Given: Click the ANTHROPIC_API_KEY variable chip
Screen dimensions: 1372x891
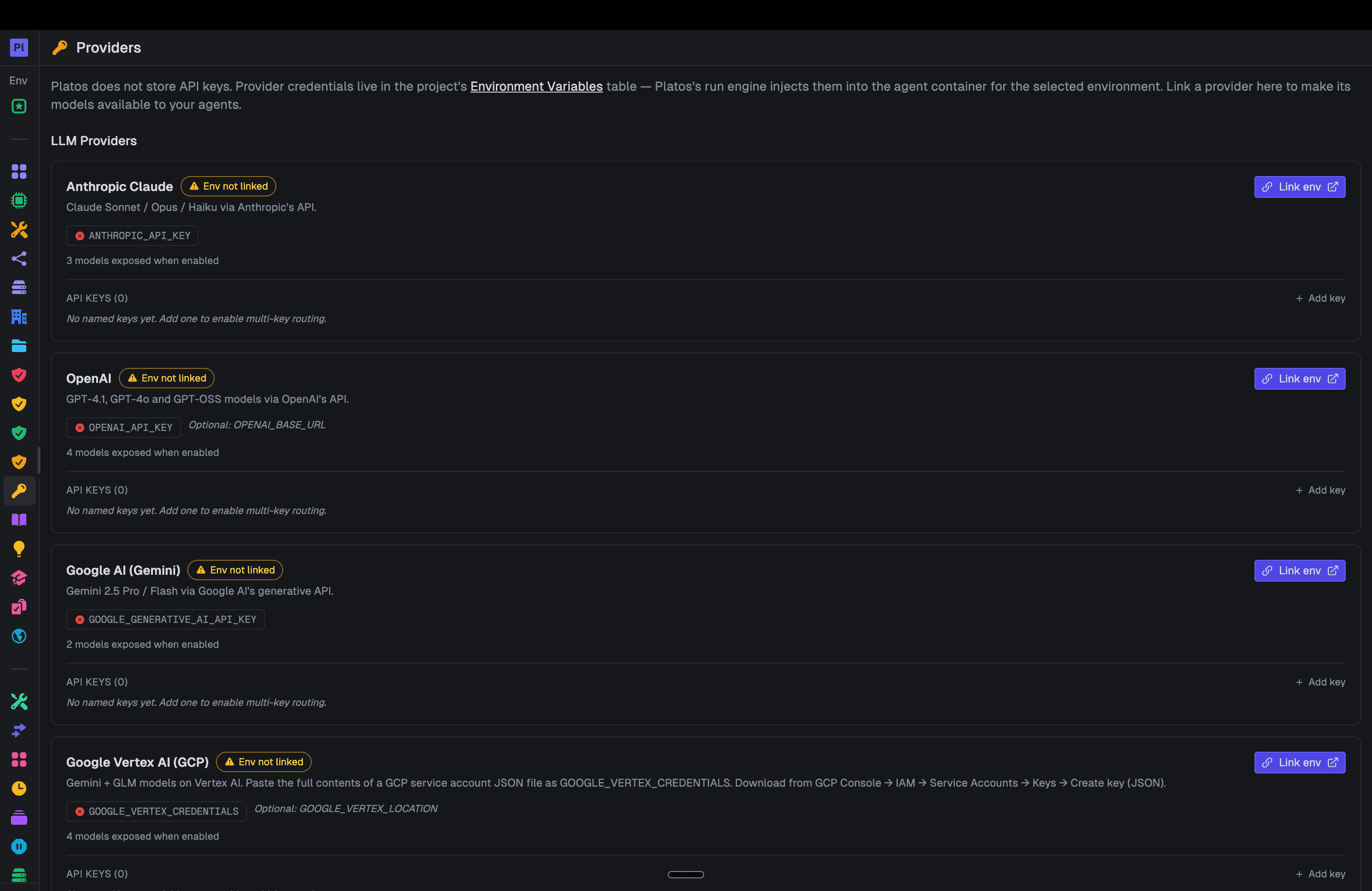Looking at the screenshot, I should click(x=132, y=236).
